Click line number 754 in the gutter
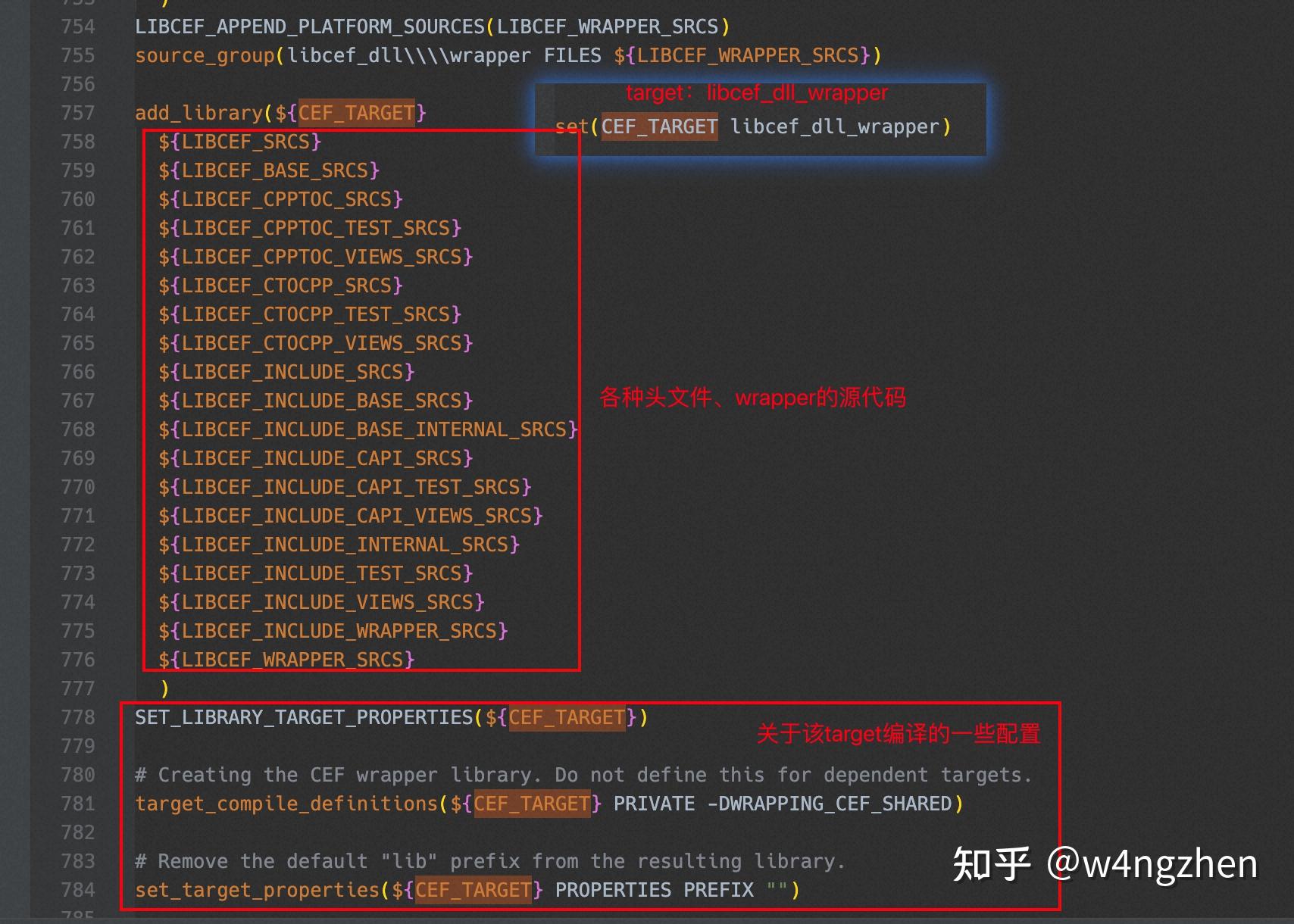This screenshot has width=1294, height=924. 76,26
